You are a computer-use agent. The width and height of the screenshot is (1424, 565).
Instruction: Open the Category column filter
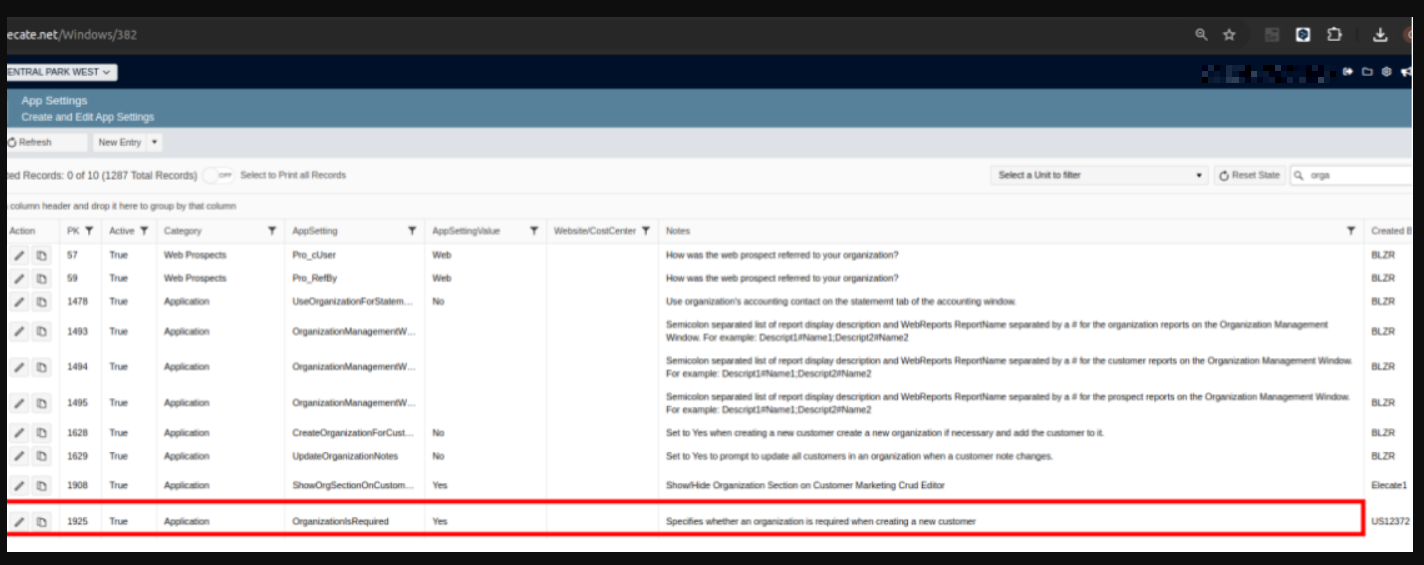pyautogui.click(x=272, y=231)
